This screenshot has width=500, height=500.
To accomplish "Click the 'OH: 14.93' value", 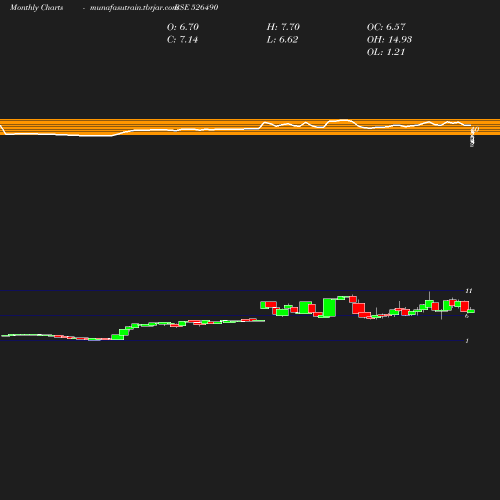I will point(389,39).
